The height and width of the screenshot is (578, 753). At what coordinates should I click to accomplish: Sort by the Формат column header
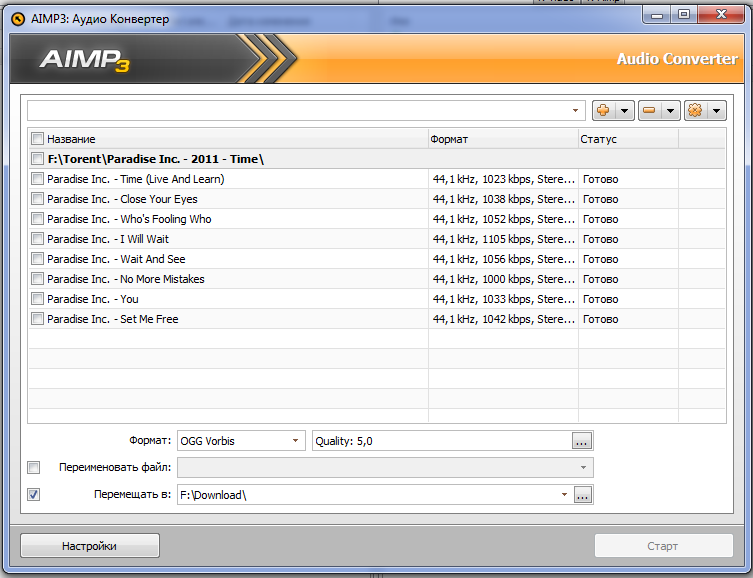coord(503,139)
